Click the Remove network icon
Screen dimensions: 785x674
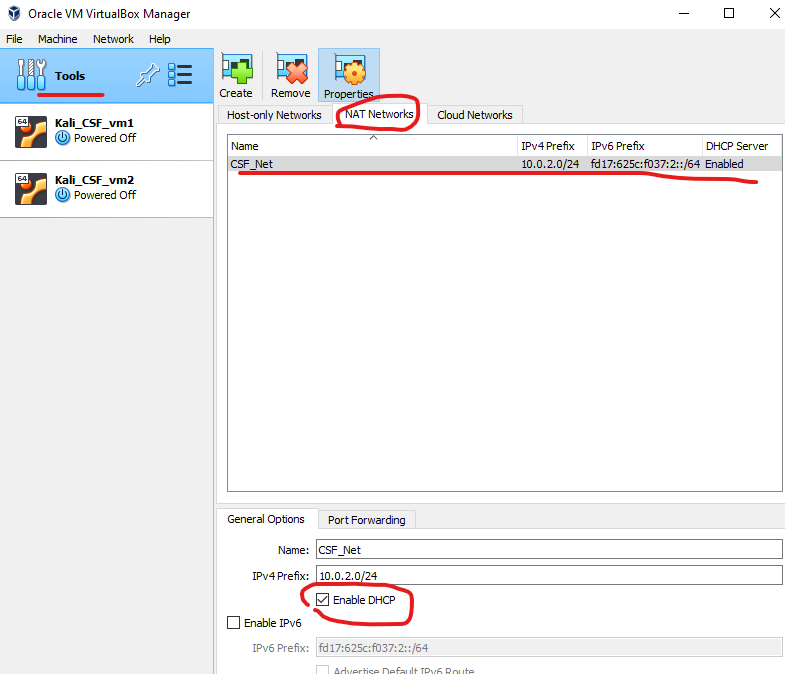click(291, 69)
